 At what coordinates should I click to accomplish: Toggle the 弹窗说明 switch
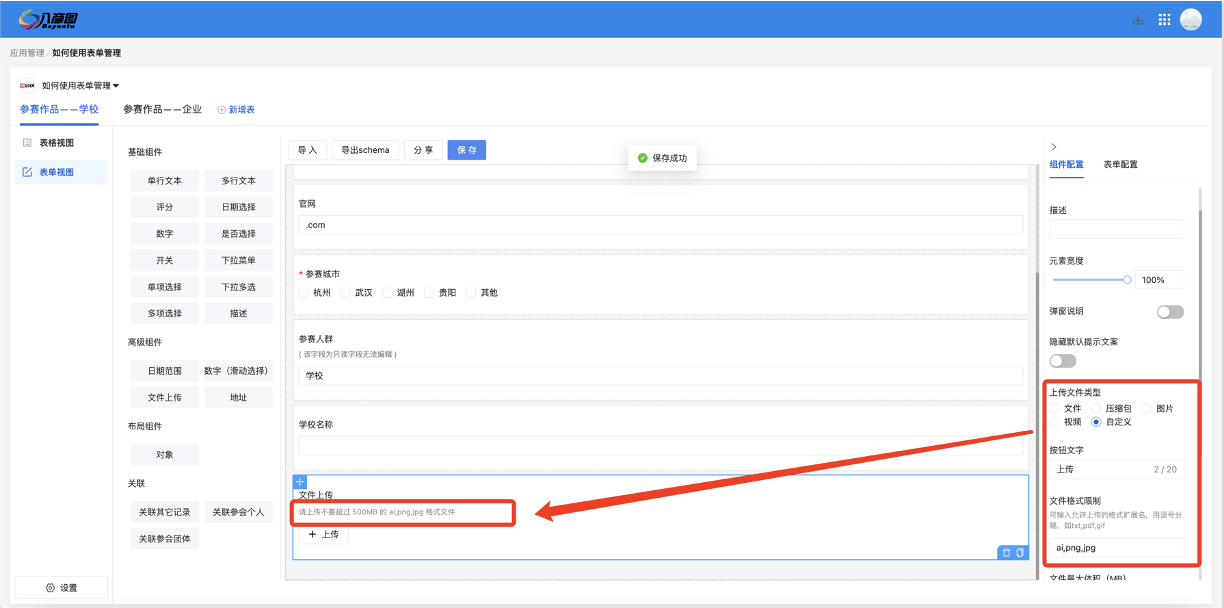[1169, 312]
